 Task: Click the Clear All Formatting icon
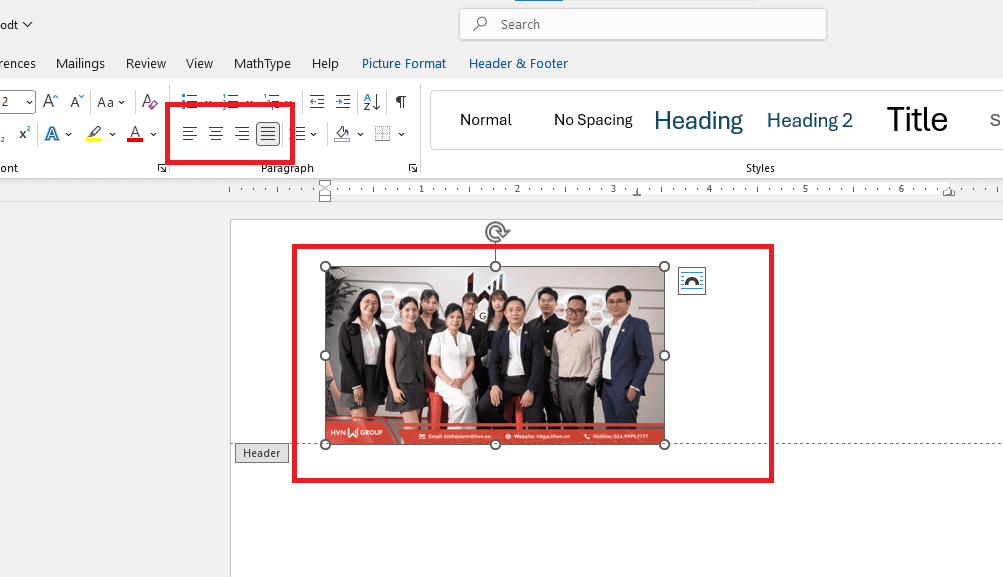[150, 101]
